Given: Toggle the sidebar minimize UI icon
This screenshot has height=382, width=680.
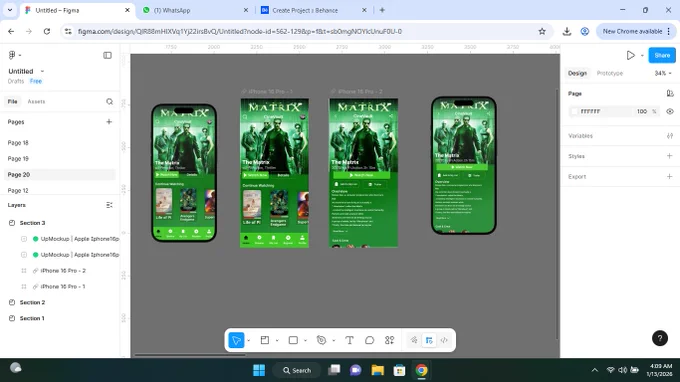Looking at the screenshot, I should (x=107, y=55).
